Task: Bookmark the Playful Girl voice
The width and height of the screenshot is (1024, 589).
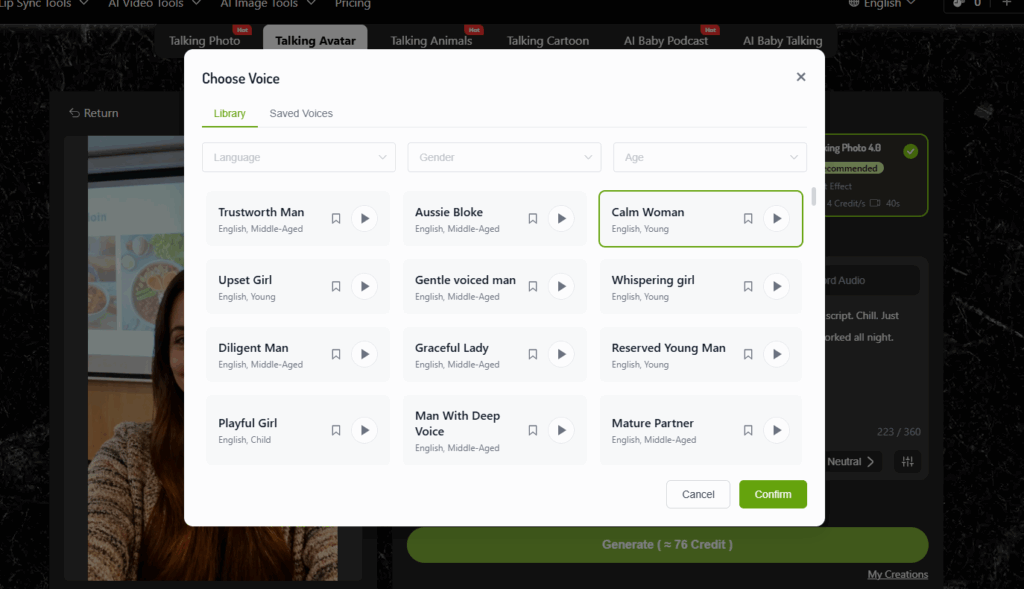Action: [x=336, y=430]
